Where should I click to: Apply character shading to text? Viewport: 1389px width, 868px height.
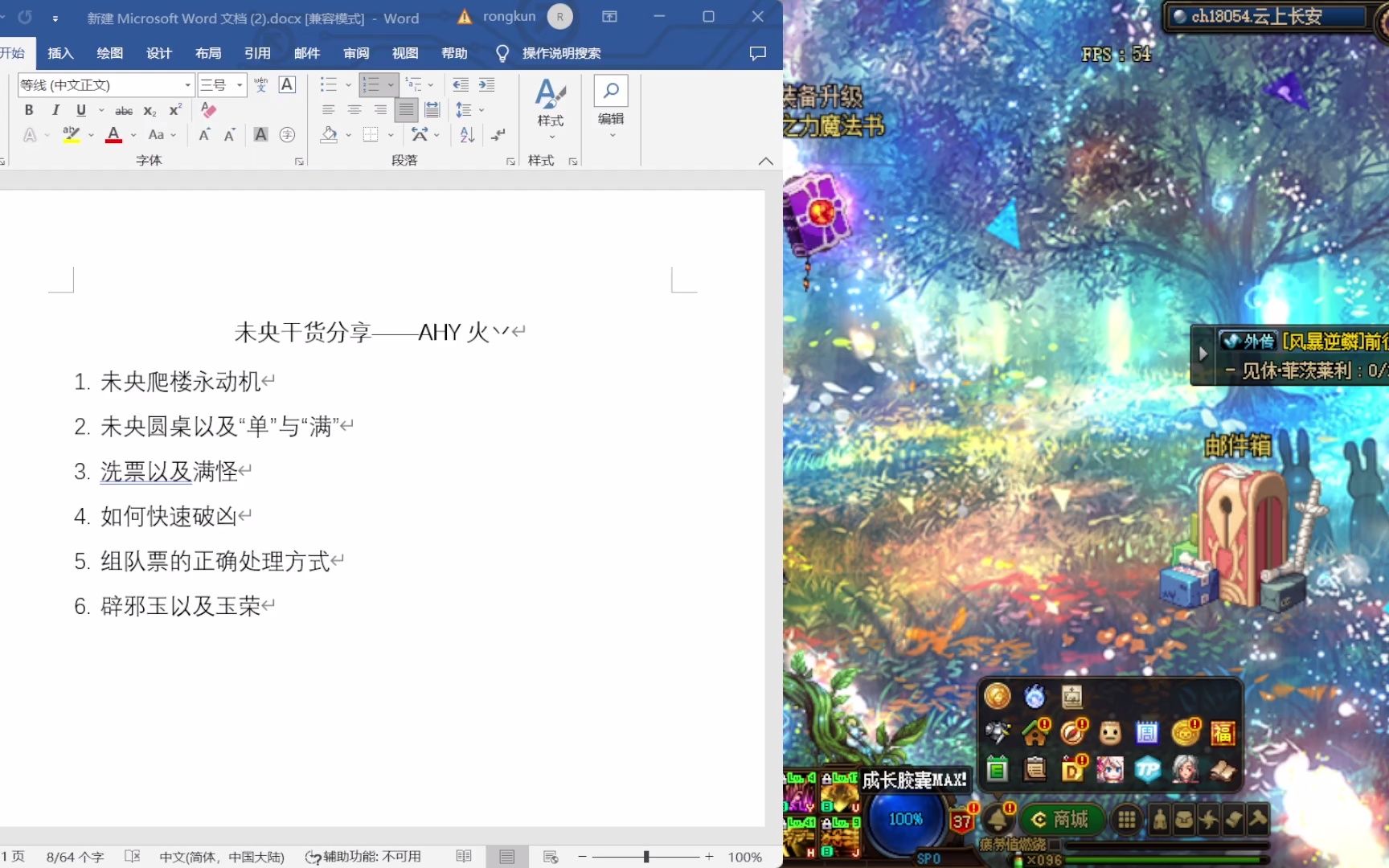[260, 135]
